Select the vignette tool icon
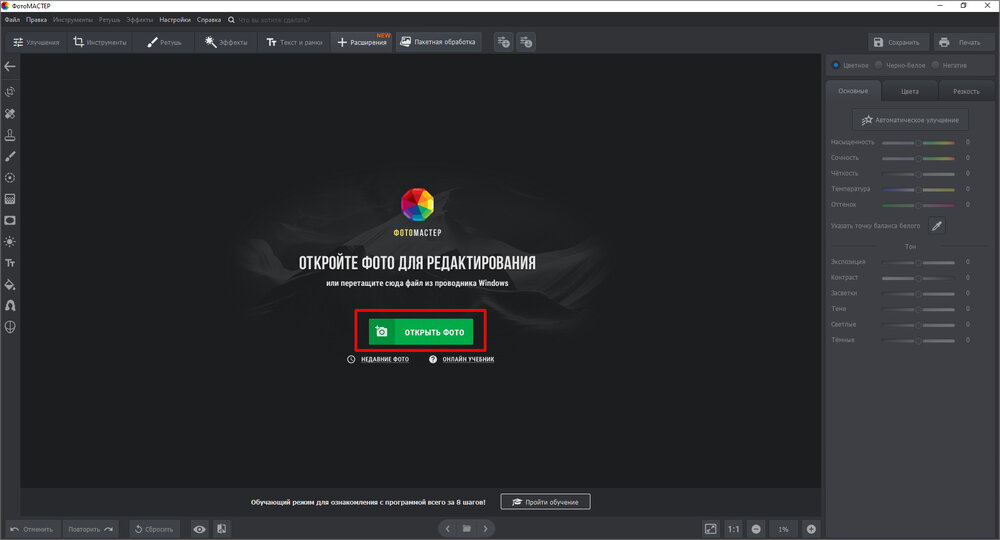Viewport: 1000px width, 540px height. click(x=10, y=221)
